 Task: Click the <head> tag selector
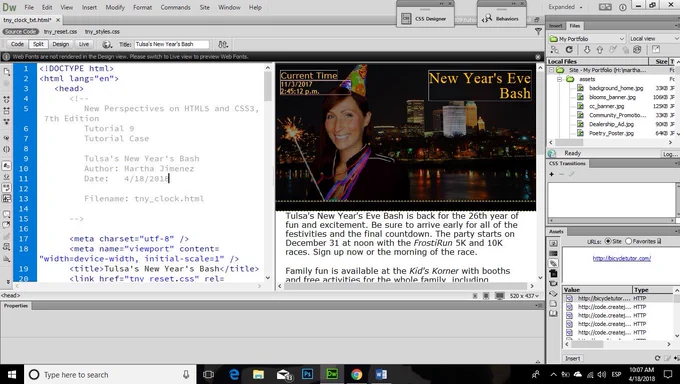tap(10, 295)
